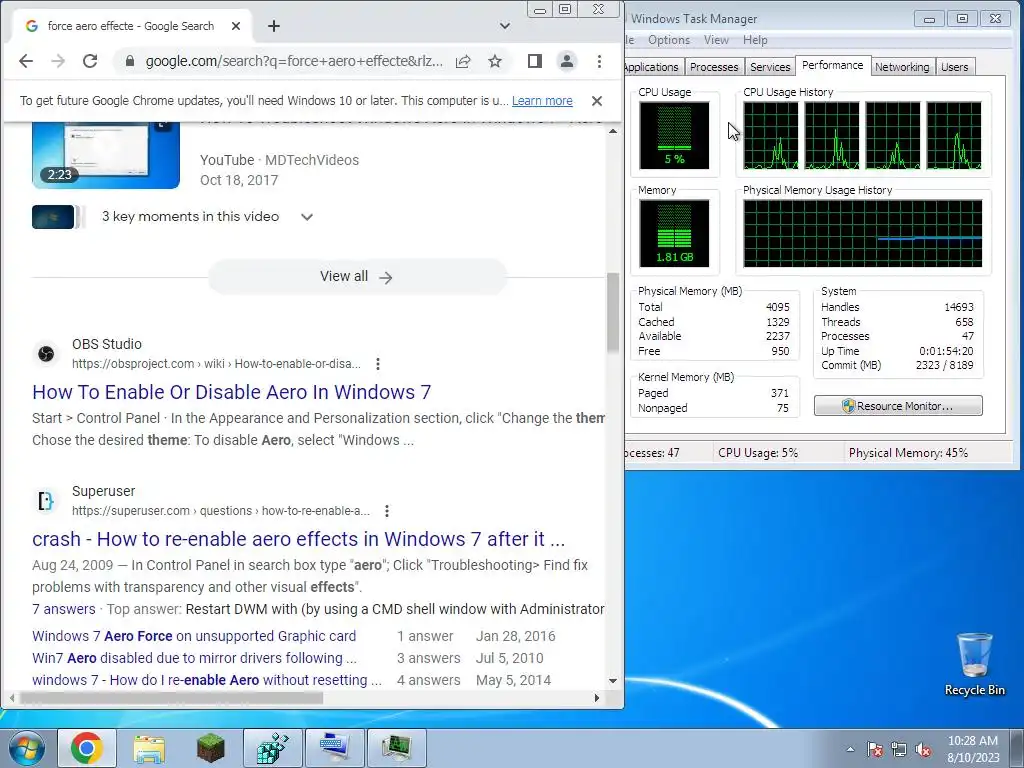Click the on-screen keyboard monitor taskbar icon
This screenshot has width=1024, height=768.
334,748
